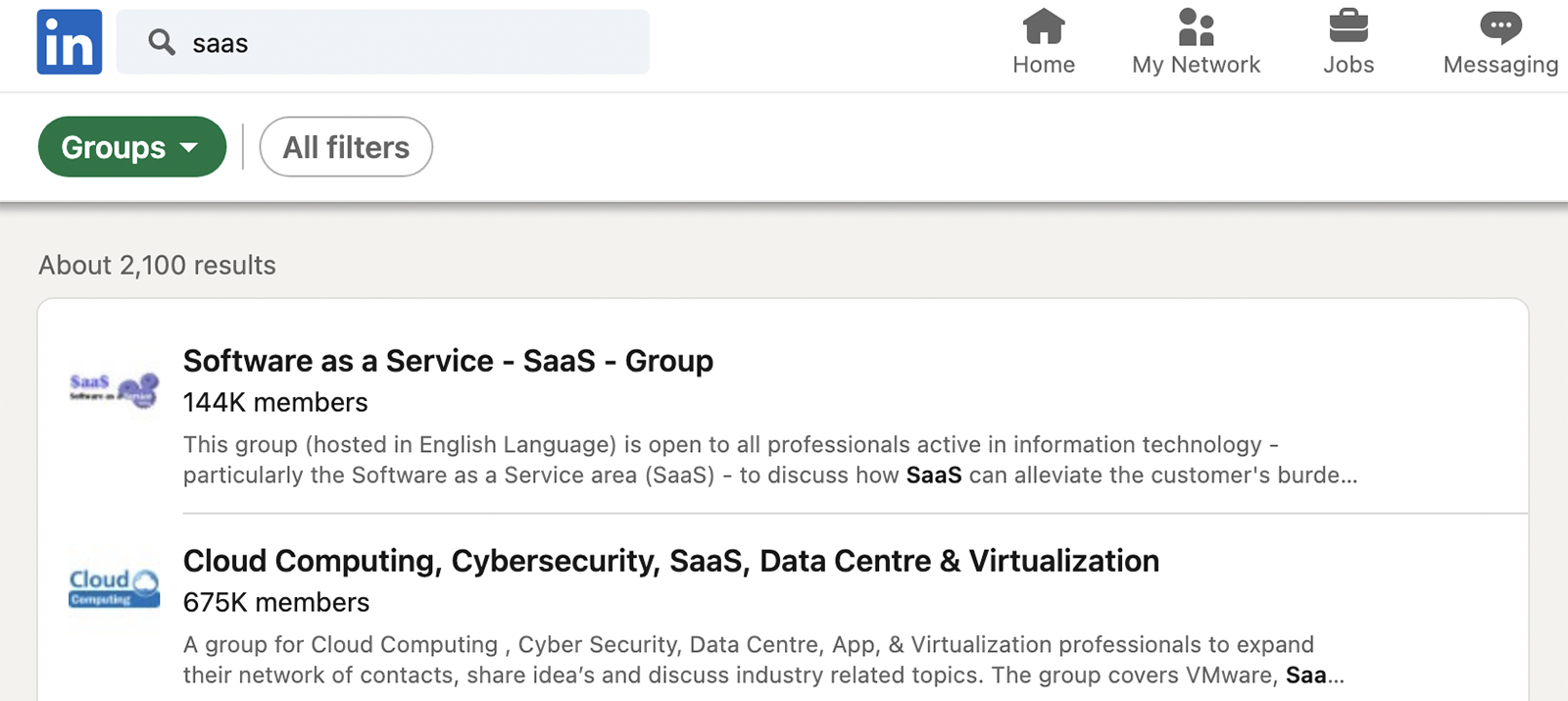Click the Cloud Computing group logo thumbnail

pyautogui.click(x=114, y=588)
